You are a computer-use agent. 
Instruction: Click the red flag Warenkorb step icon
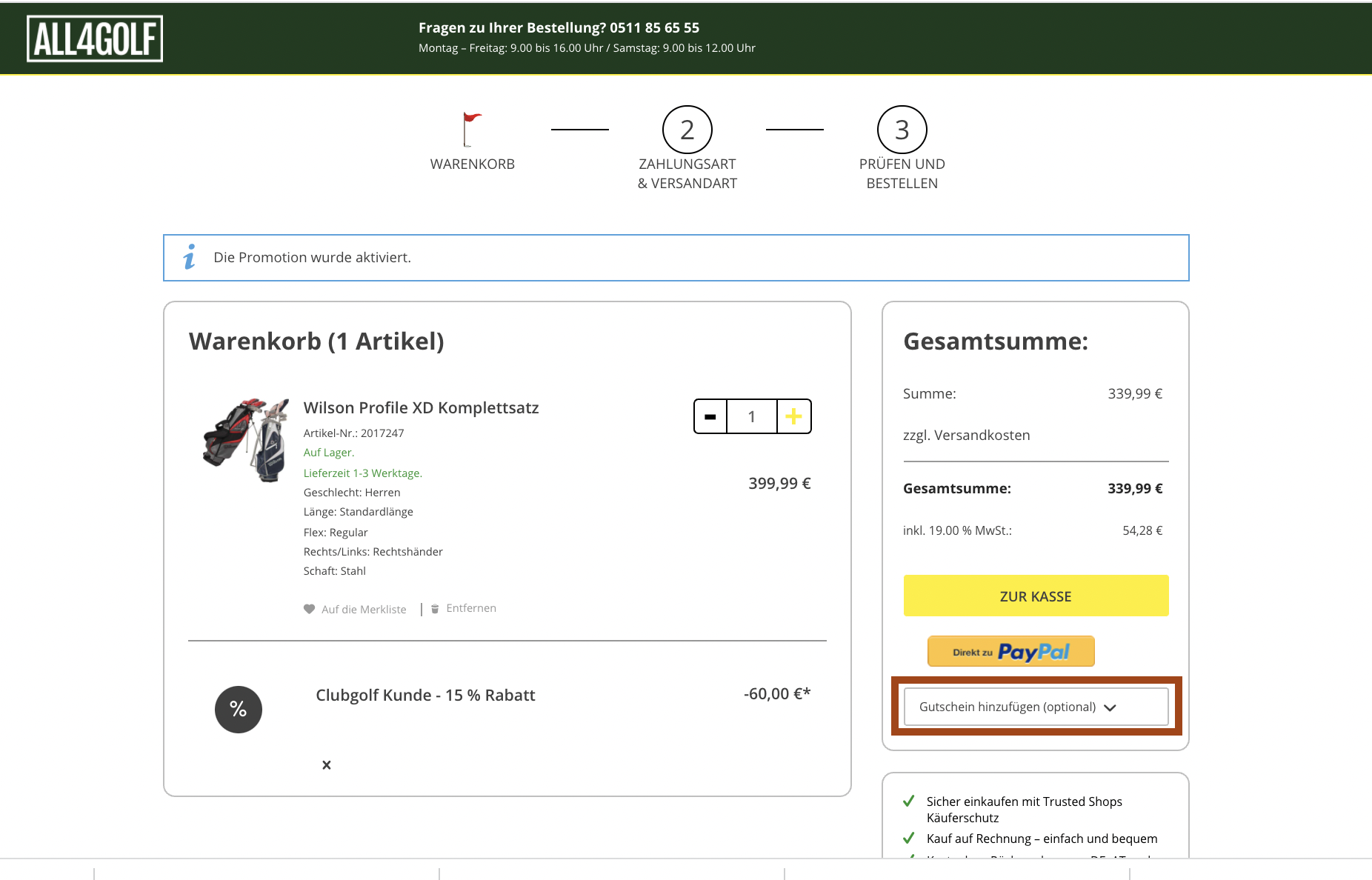[x=472, y=130]
